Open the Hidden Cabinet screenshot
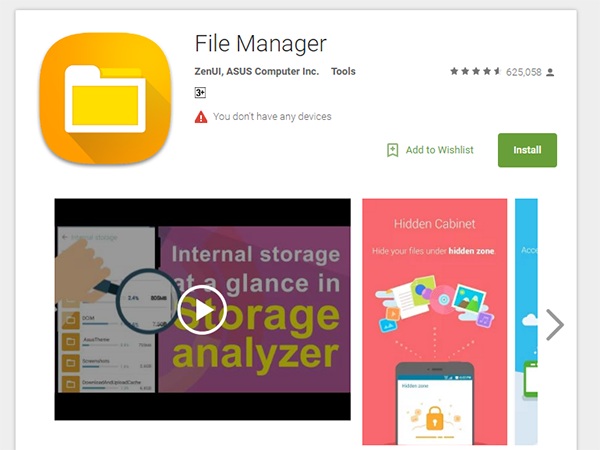Image resolution: width=600 pixels, height=450 pixels. click(435, 322)
